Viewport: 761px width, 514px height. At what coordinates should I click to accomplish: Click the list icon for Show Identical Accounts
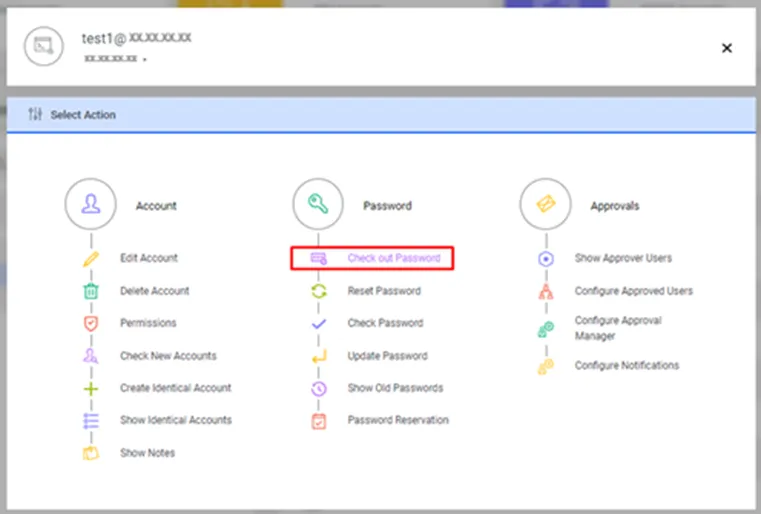click(91, 420)
